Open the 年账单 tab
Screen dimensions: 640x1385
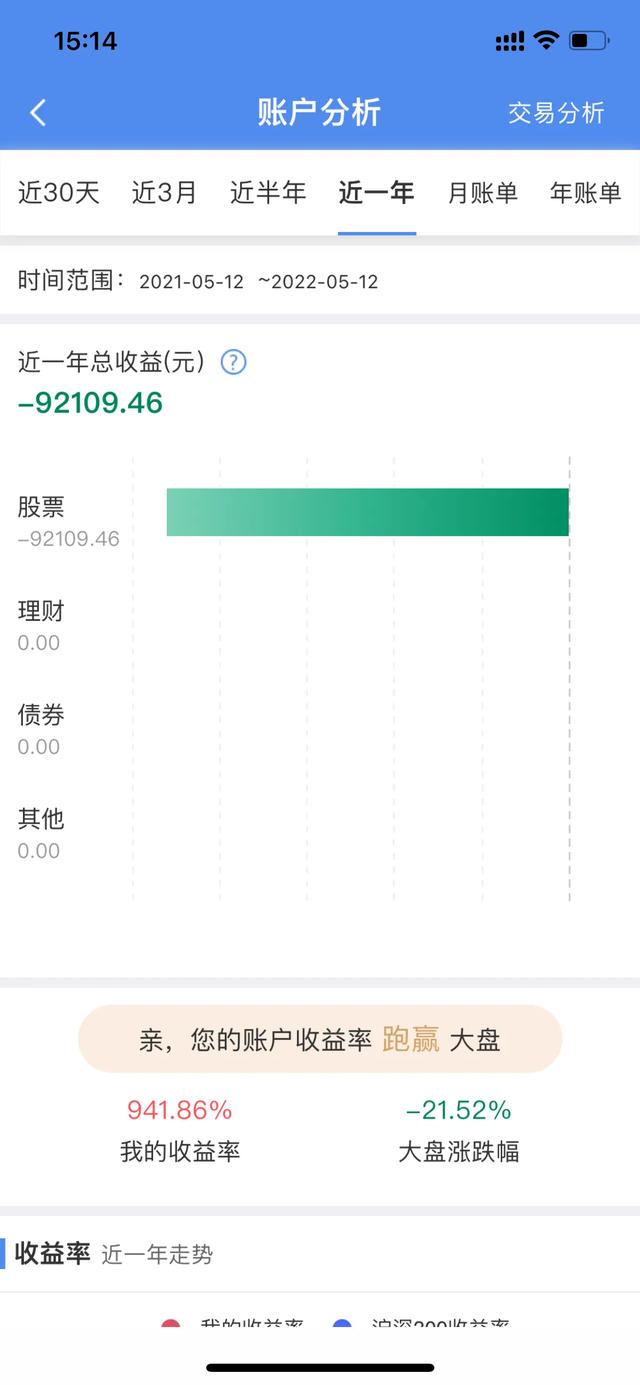[586, 193]
